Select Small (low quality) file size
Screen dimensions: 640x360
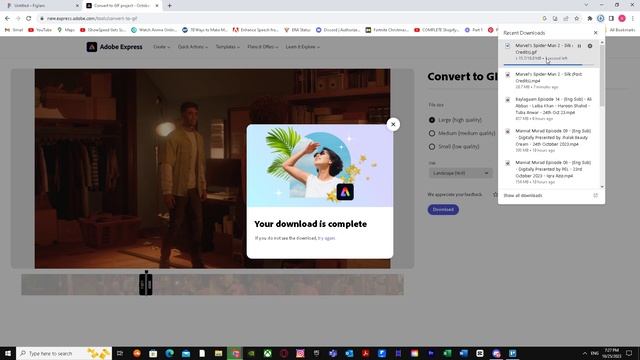click(432, 147)
